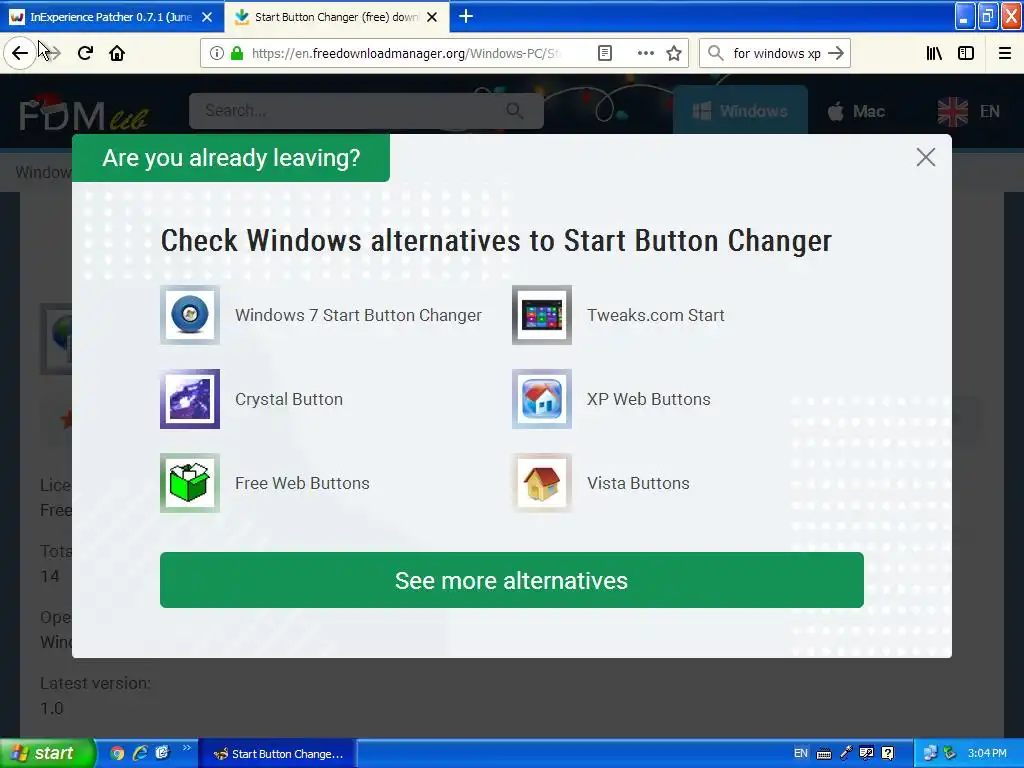Screen dimensions: 1024x768
Task: Select the Mac platform tab
Action: (856, 112)
